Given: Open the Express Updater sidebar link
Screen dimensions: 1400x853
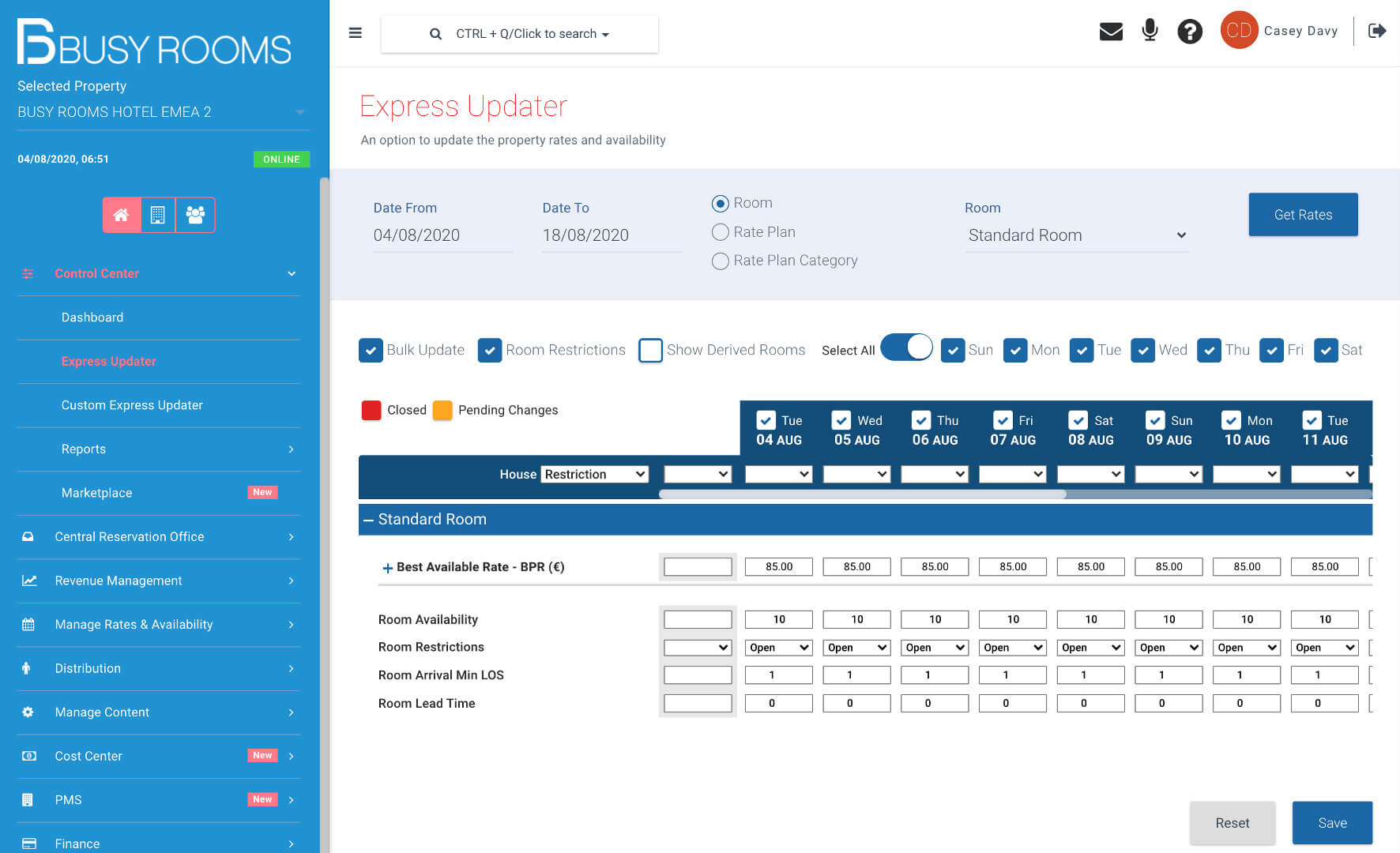Looking at the screenshot, I should [109, 362].
